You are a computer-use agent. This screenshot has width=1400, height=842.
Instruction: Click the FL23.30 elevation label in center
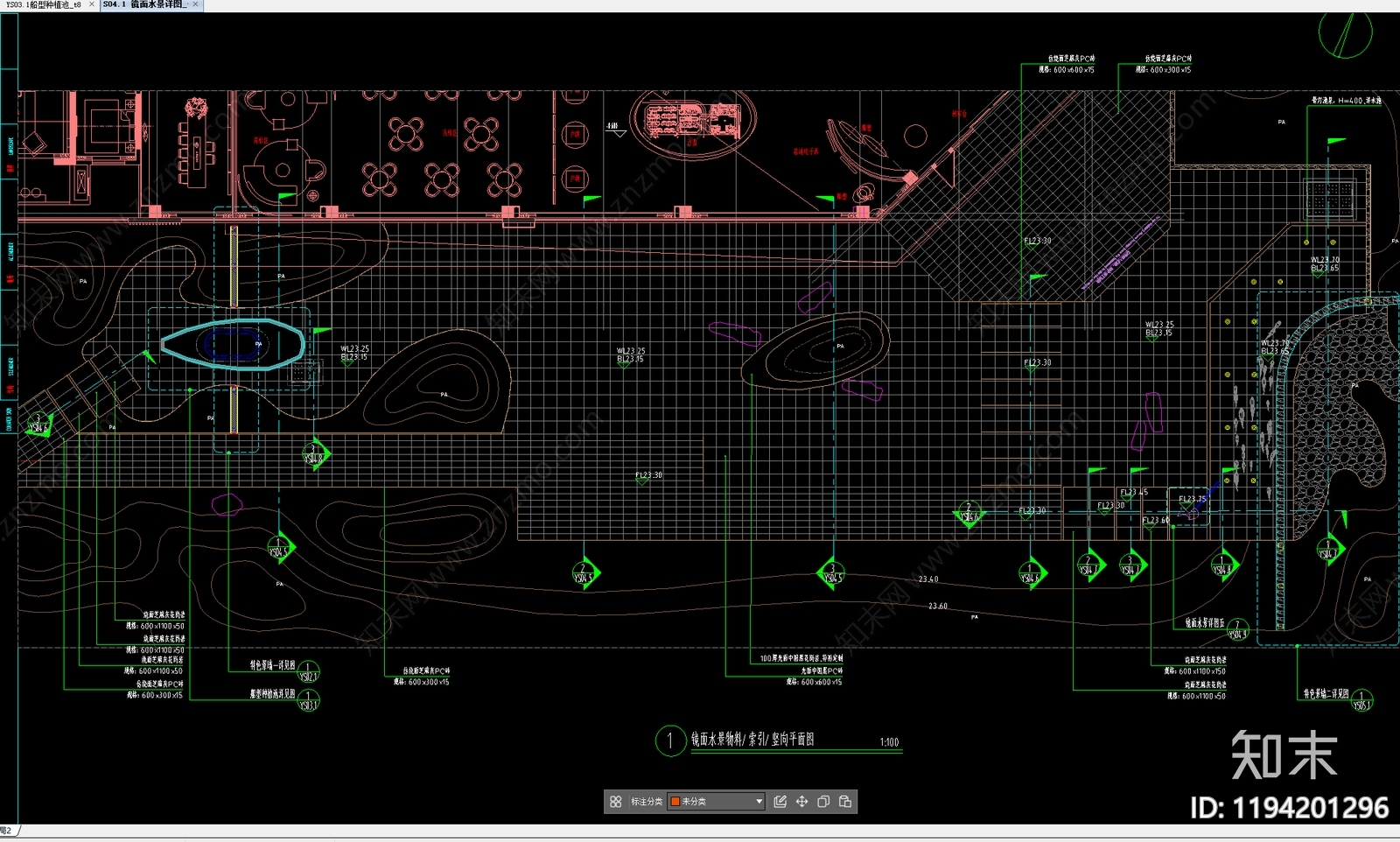click(x=648, y=475)
